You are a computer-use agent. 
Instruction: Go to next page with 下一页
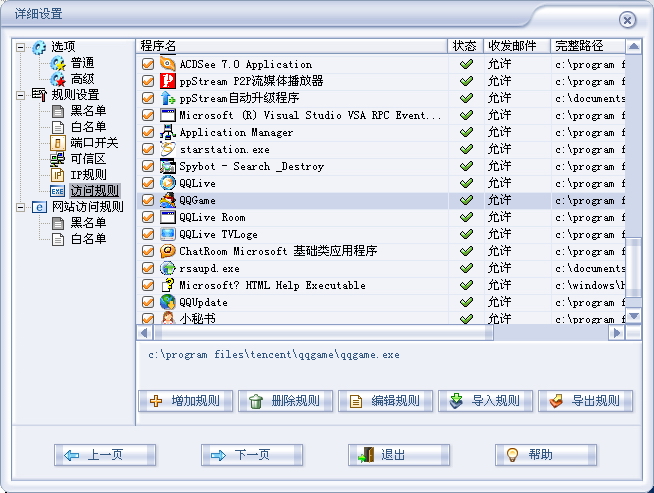click(252, 455)
